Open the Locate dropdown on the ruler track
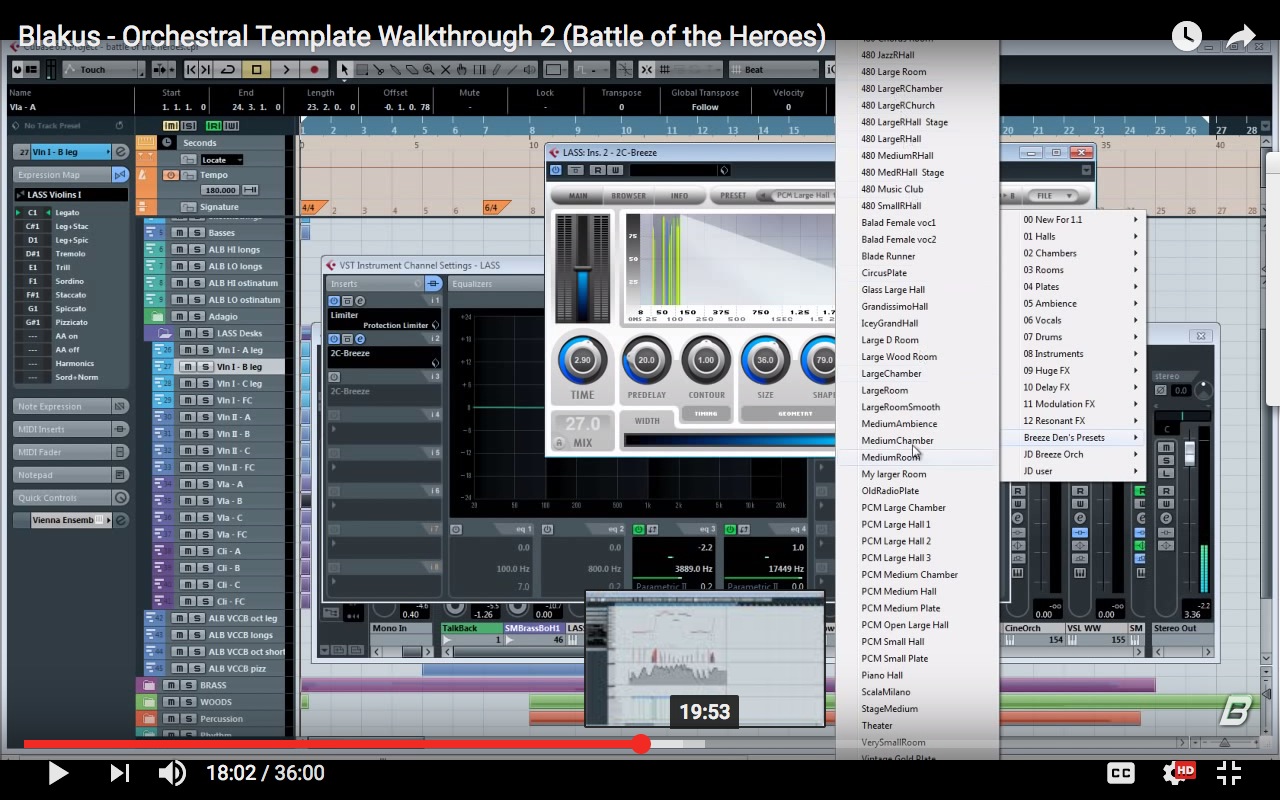Image resolution: width=1280 pixels, height=800 pixels. [x=222, y=160]
